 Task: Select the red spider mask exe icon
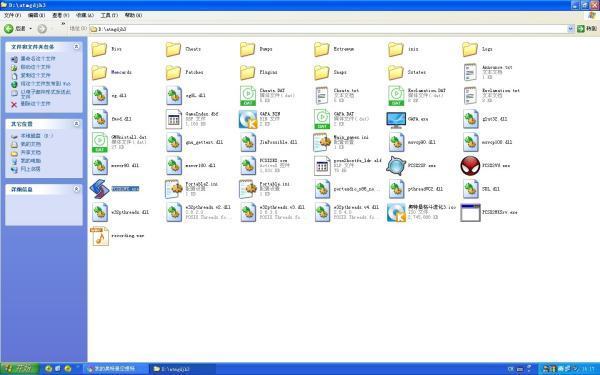click(x=470, y=166)
